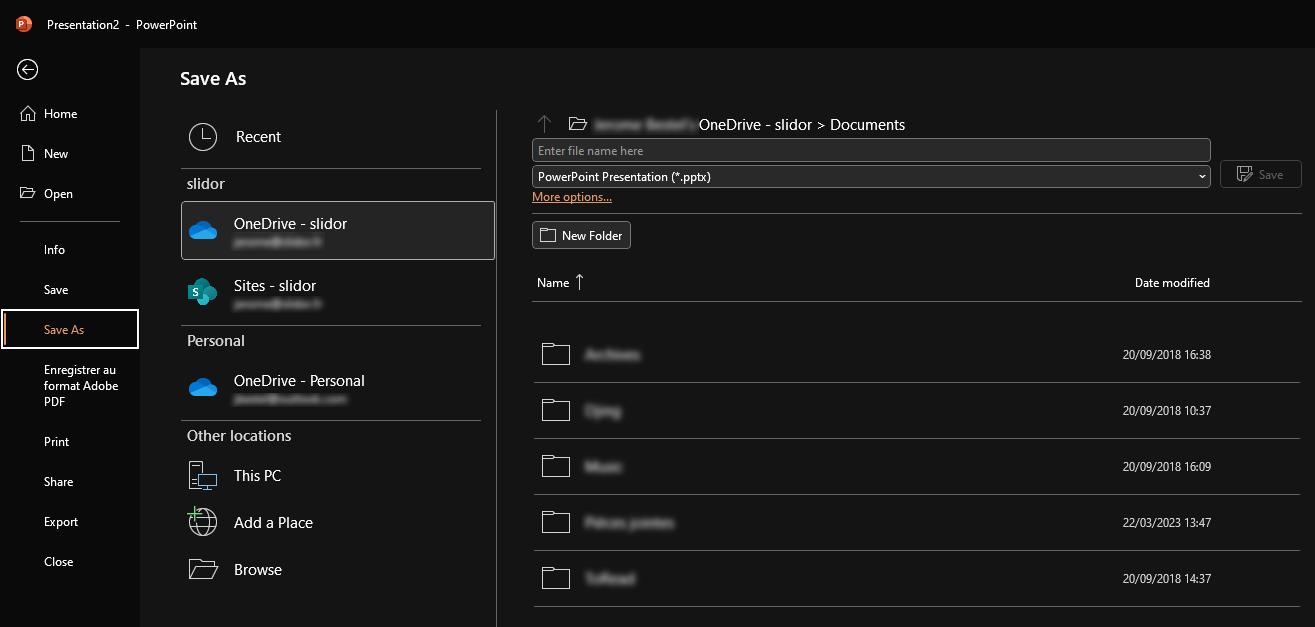
Task: Click the Save button beside file type
Action: pos(1260,174)
